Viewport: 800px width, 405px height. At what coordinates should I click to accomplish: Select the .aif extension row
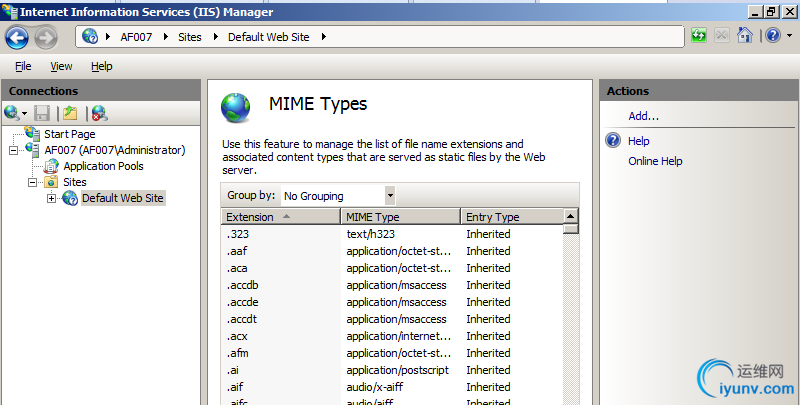(392, 387)
